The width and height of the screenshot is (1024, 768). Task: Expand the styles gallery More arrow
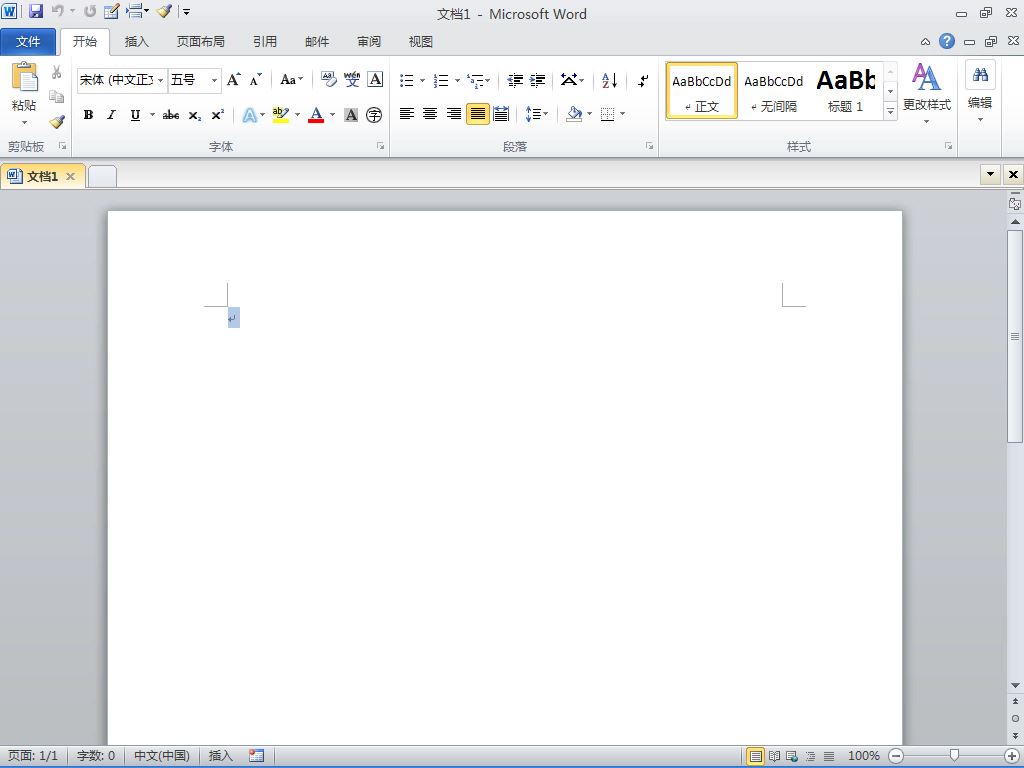pyautogui.click(x=890, y=111)
